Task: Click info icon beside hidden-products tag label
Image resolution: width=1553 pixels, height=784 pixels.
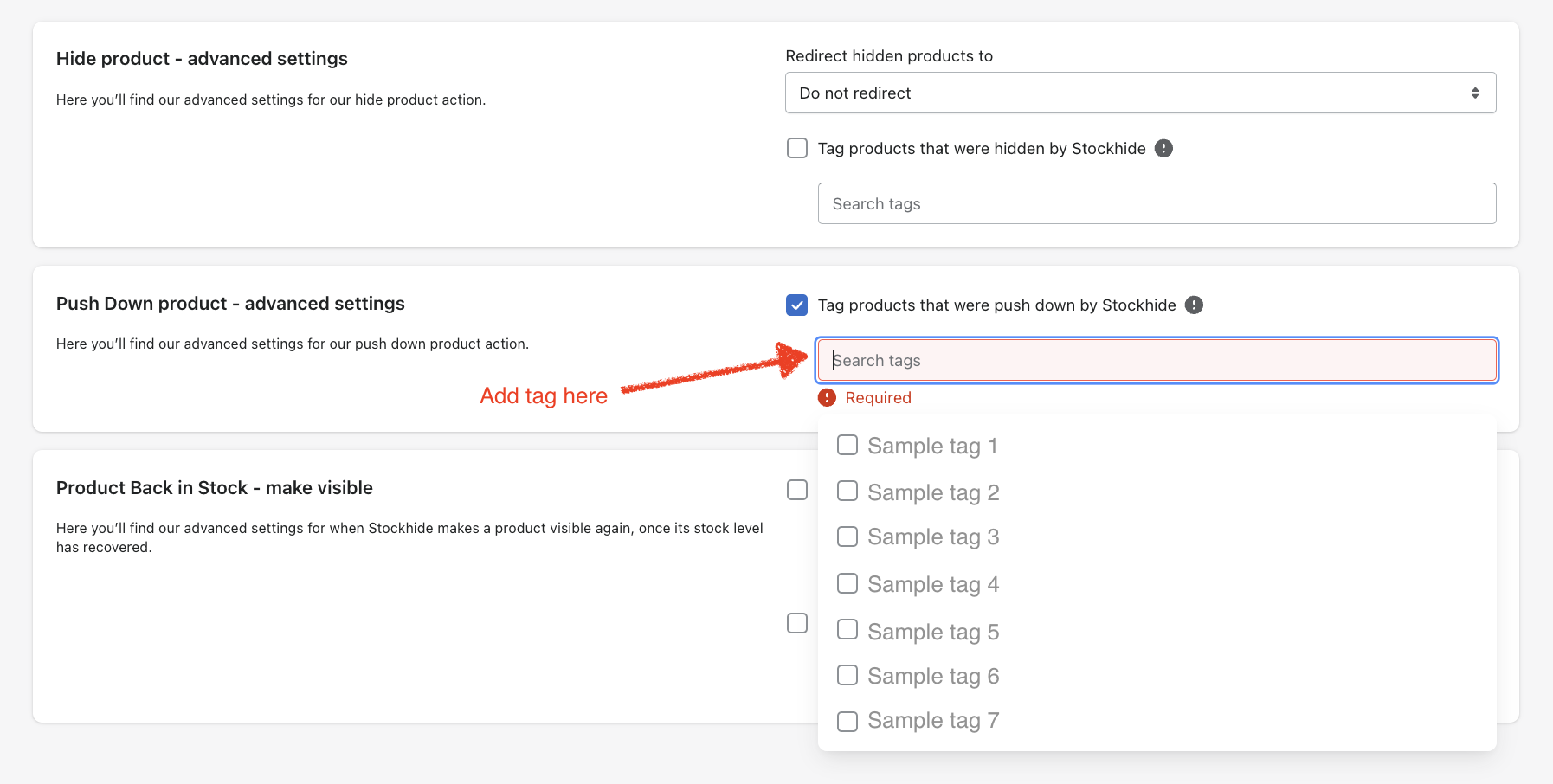Action: pyautogui.click(x=1164, y=149)
